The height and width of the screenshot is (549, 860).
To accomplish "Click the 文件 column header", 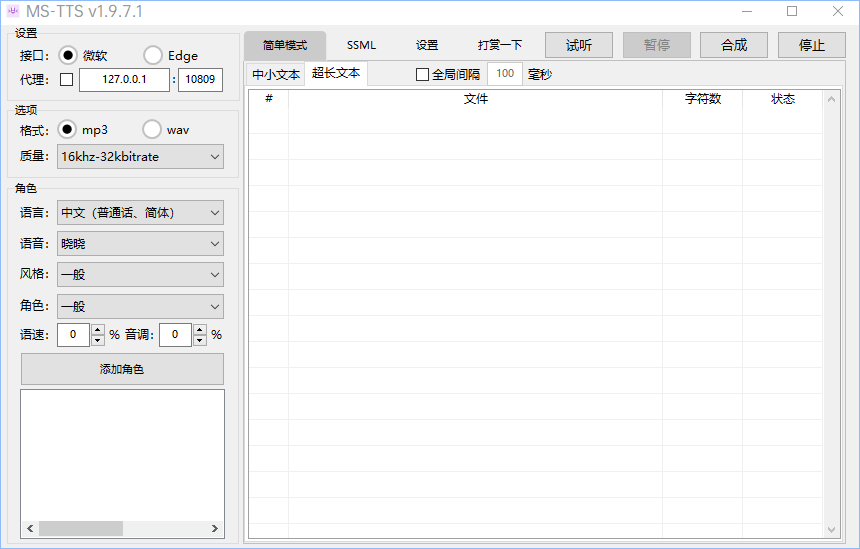I will (x=476, y=99).
